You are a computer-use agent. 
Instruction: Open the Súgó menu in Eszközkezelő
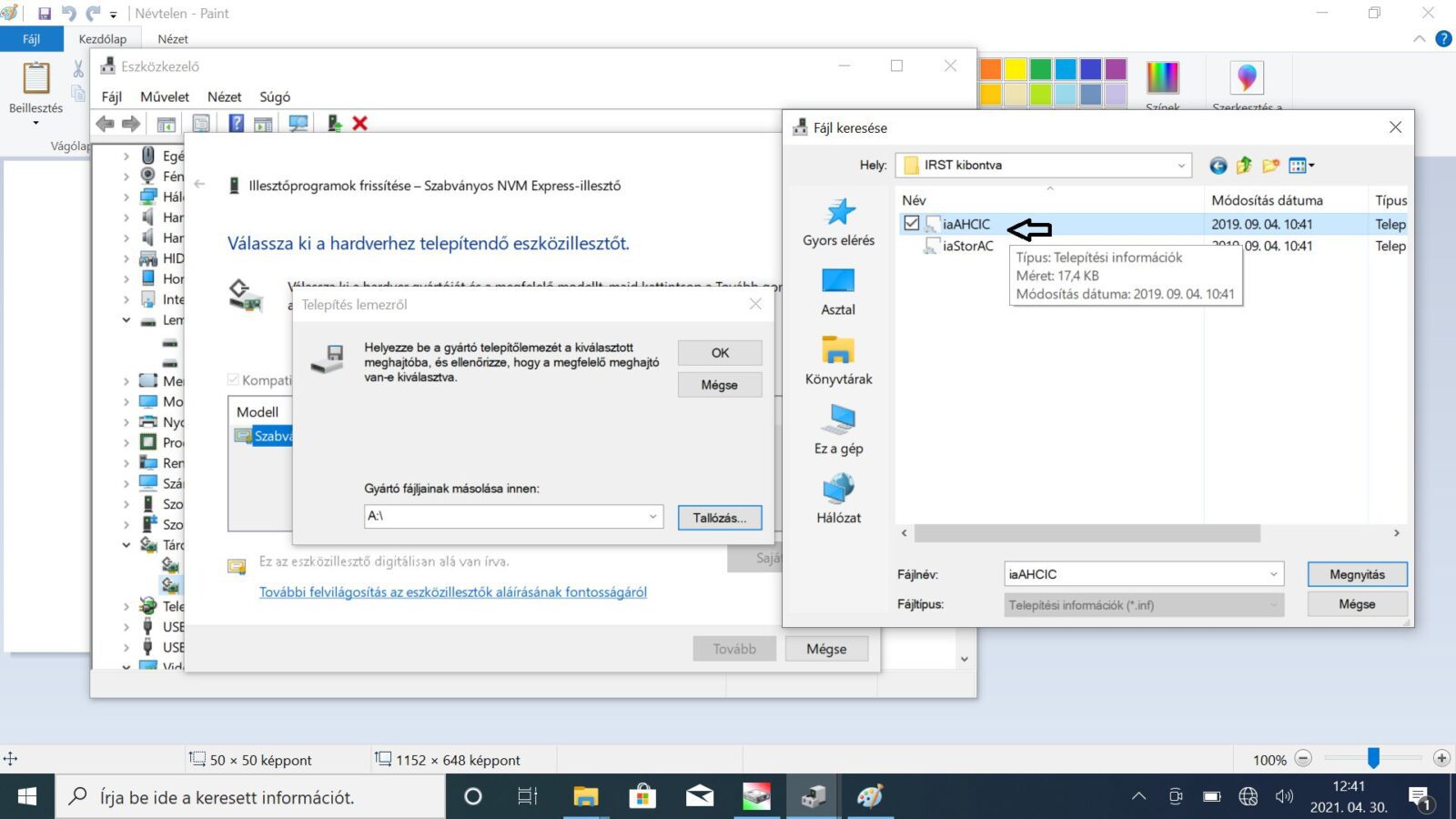tap(275, 96)
